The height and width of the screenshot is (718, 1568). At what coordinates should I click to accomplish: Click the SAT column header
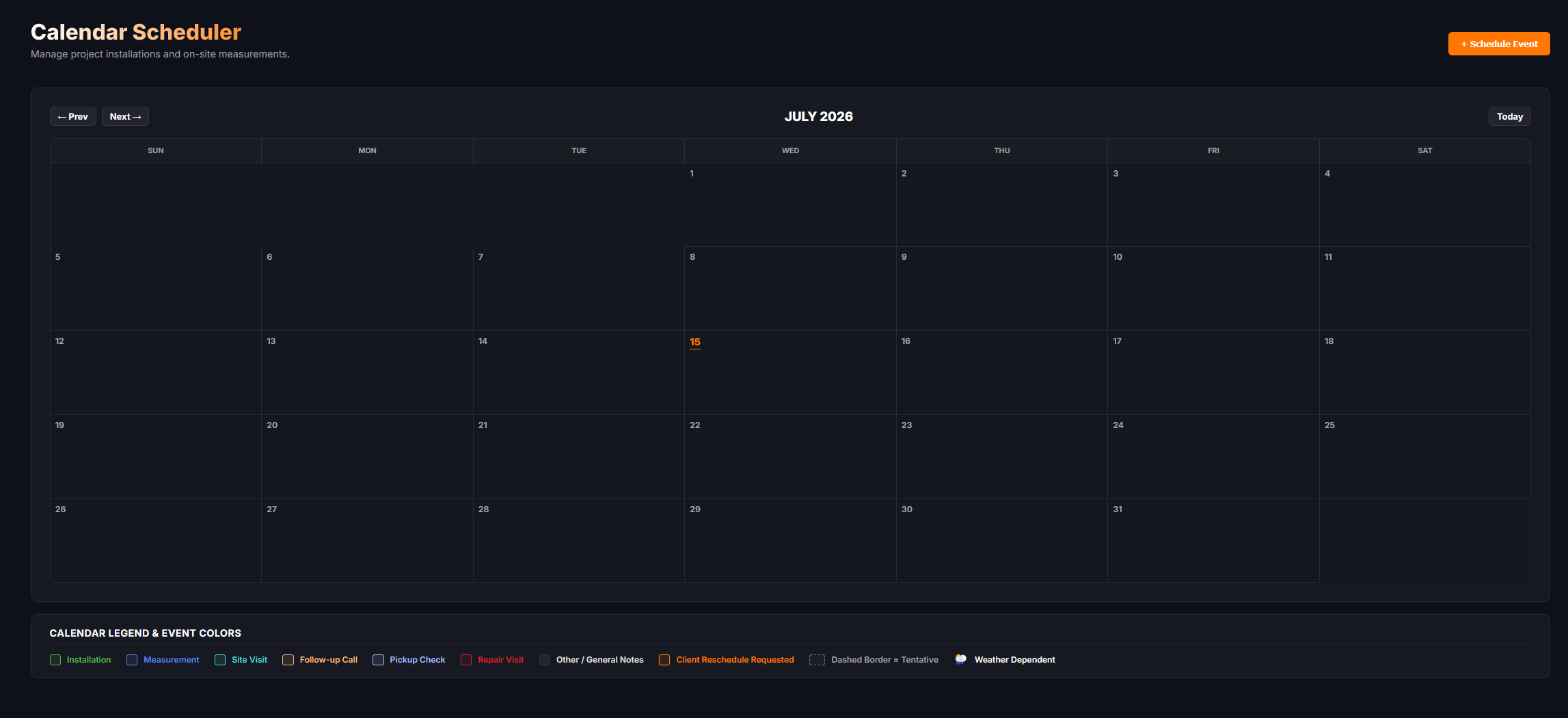pyautogui.click(x=1425, y=150)
